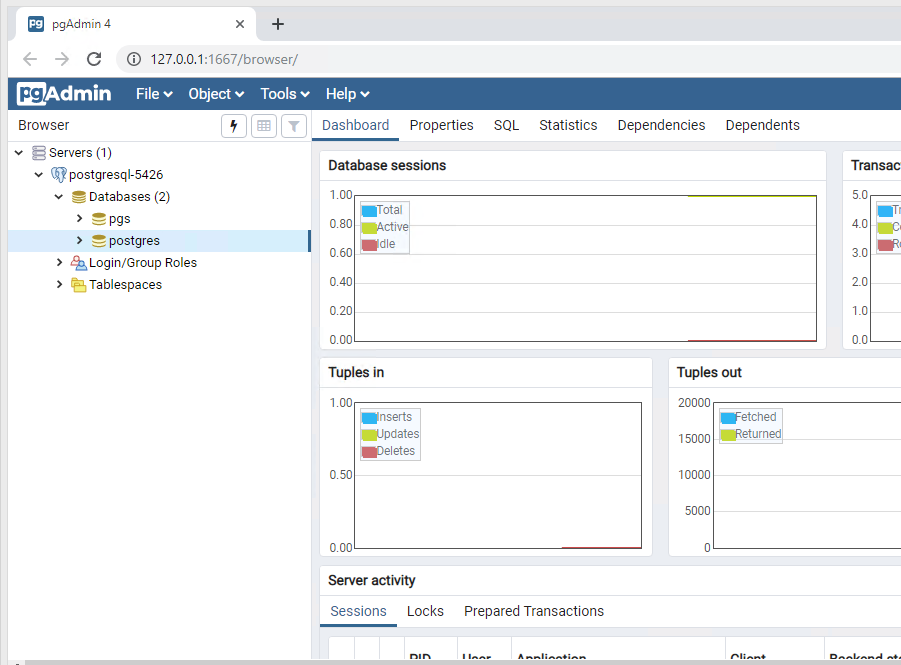Switch to the Statistics tab
The height and width of the screenshot is (665, 901).
568,125
